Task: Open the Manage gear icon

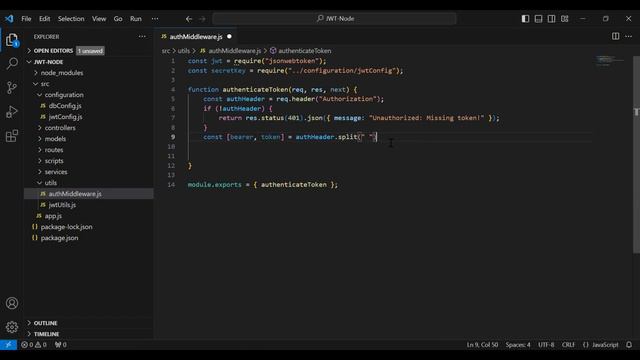Action: tap(12, 327)
